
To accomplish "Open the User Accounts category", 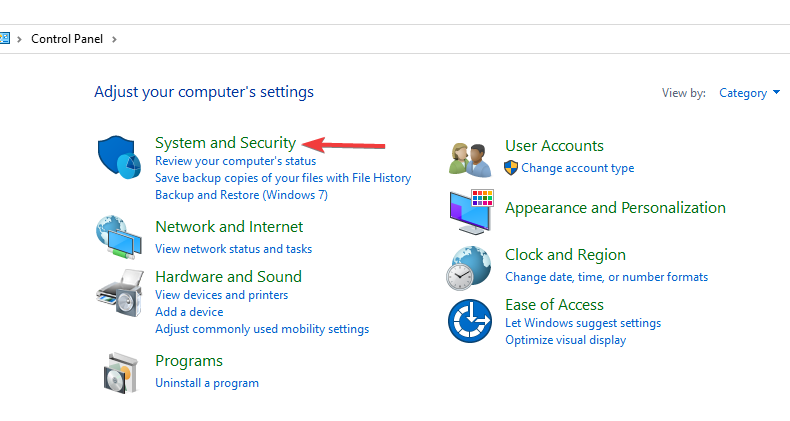I will (x=554, y=146).
